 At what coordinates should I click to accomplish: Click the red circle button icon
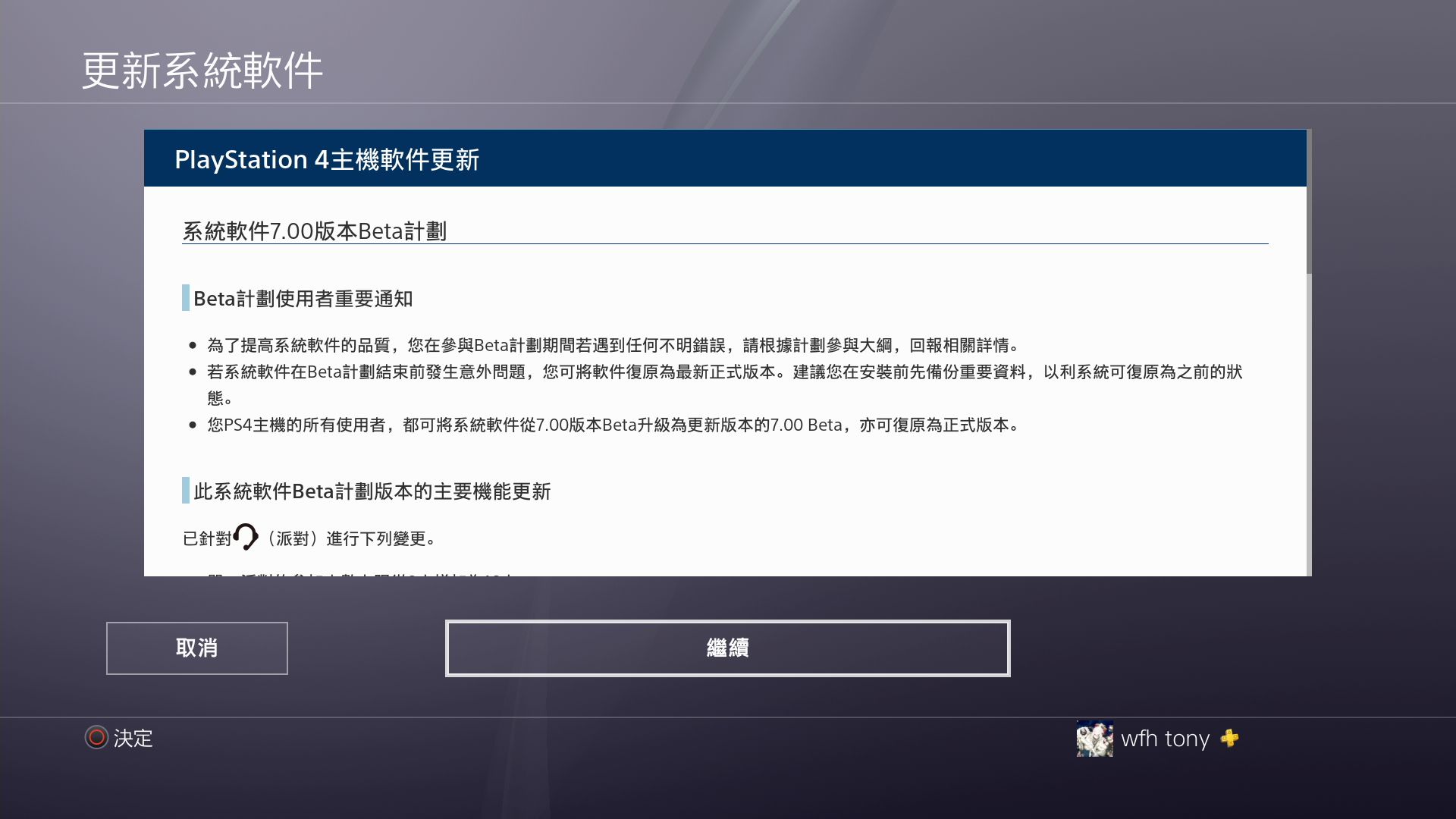(x=96, y=737)
